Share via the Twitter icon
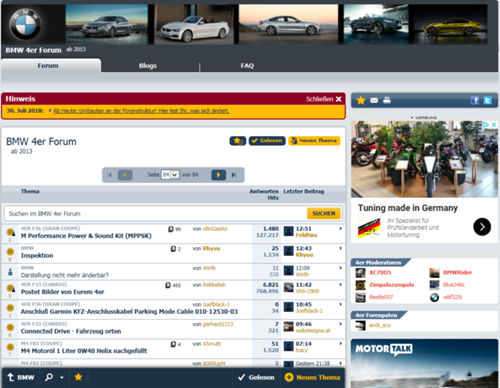The height and width of the screenshot is (388, 500). click(x=487, y=100)
